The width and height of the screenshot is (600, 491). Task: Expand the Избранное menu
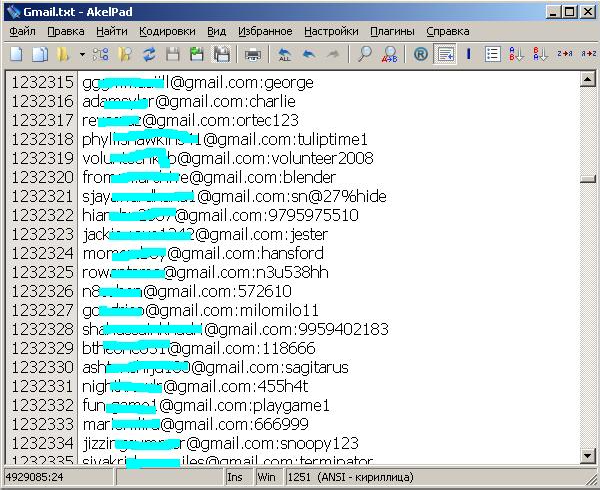click(x=265, y=31)
